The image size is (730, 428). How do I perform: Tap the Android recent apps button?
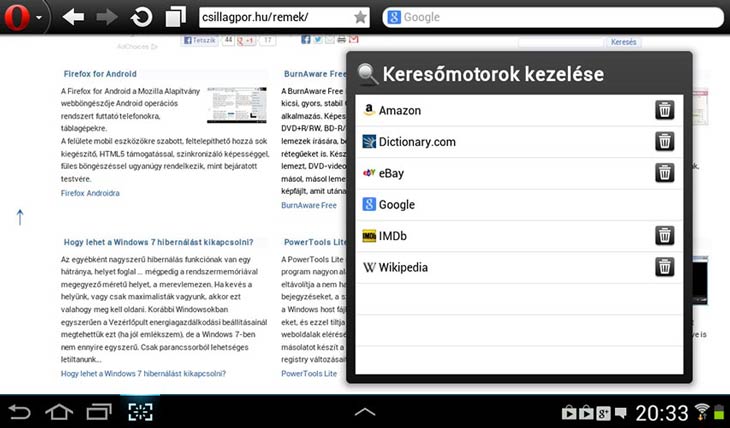click(x=99, y=412)
